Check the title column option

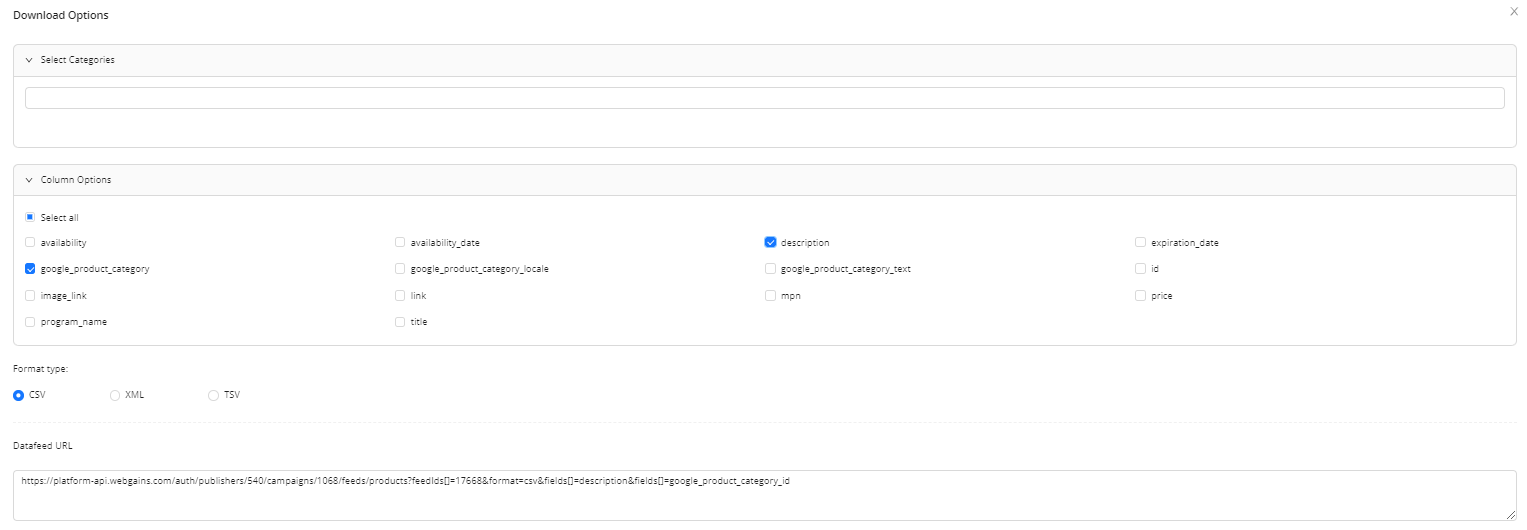click(400, 322)
